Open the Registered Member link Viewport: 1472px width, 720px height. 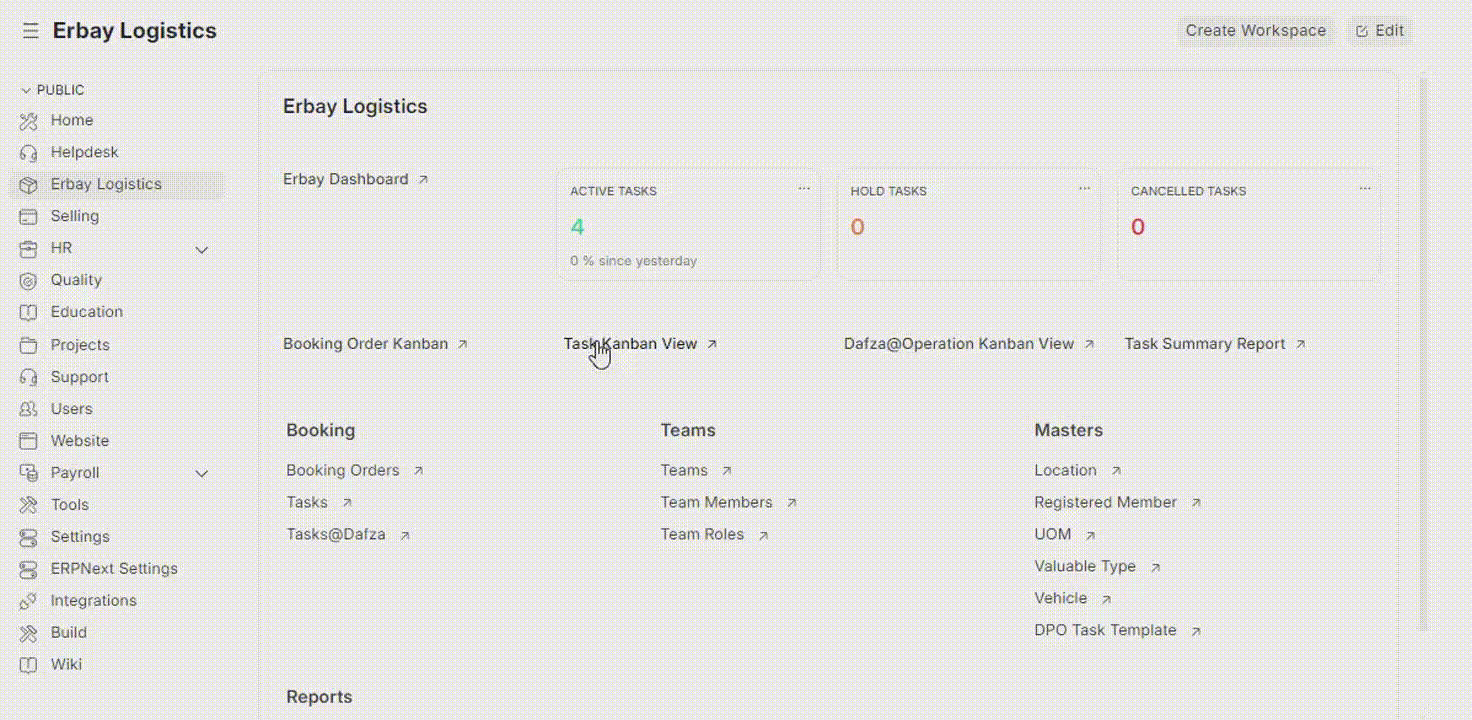[1106, 502]
